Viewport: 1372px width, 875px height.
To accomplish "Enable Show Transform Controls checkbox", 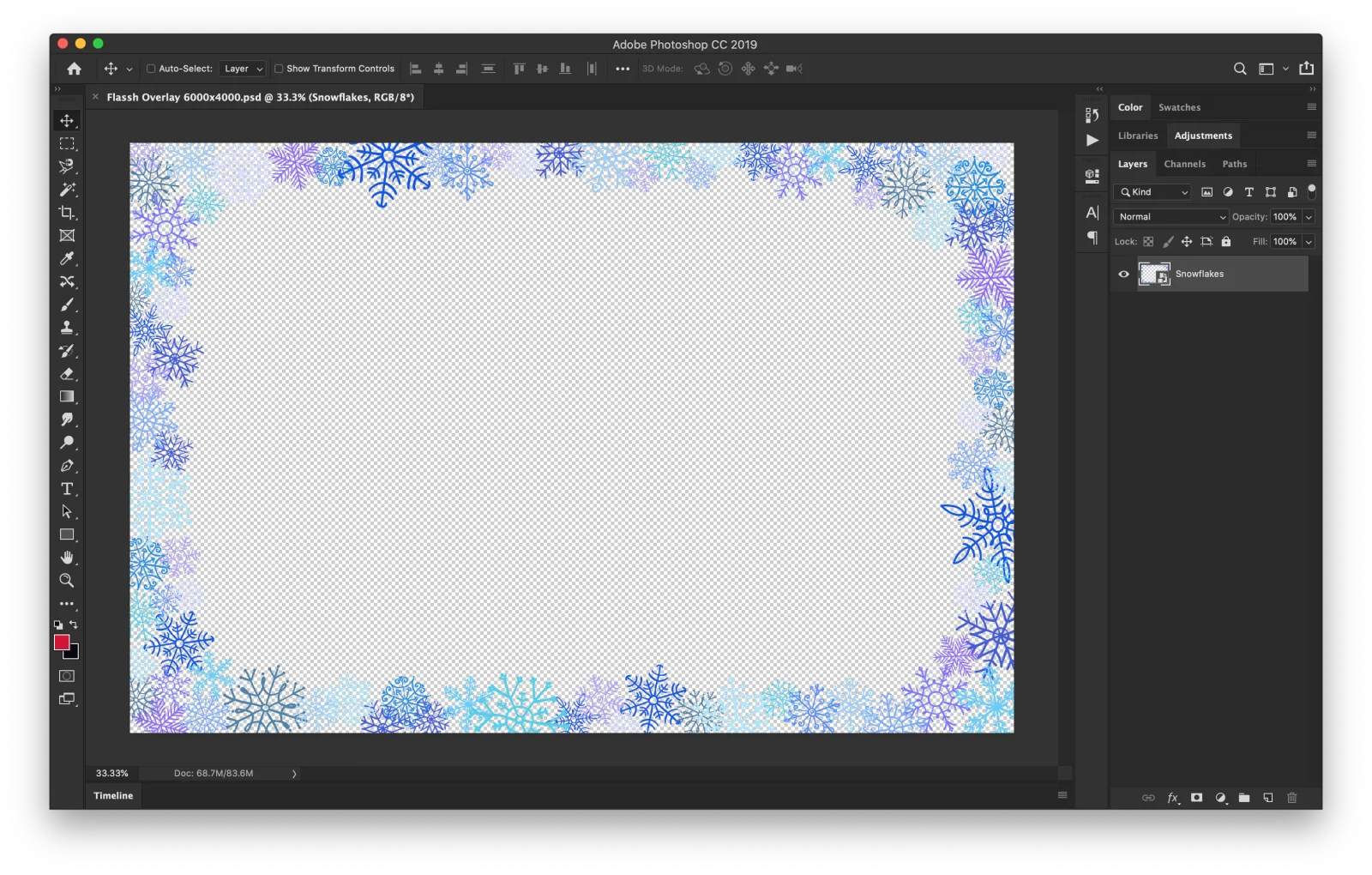I will point(279,69).
